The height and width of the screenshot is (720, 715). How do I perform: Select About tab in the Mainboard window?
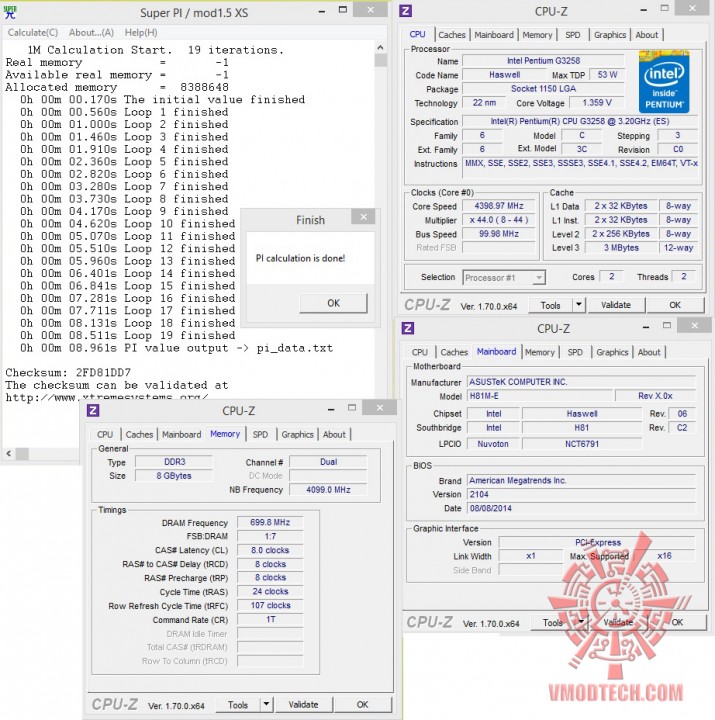tap(649, 352)
